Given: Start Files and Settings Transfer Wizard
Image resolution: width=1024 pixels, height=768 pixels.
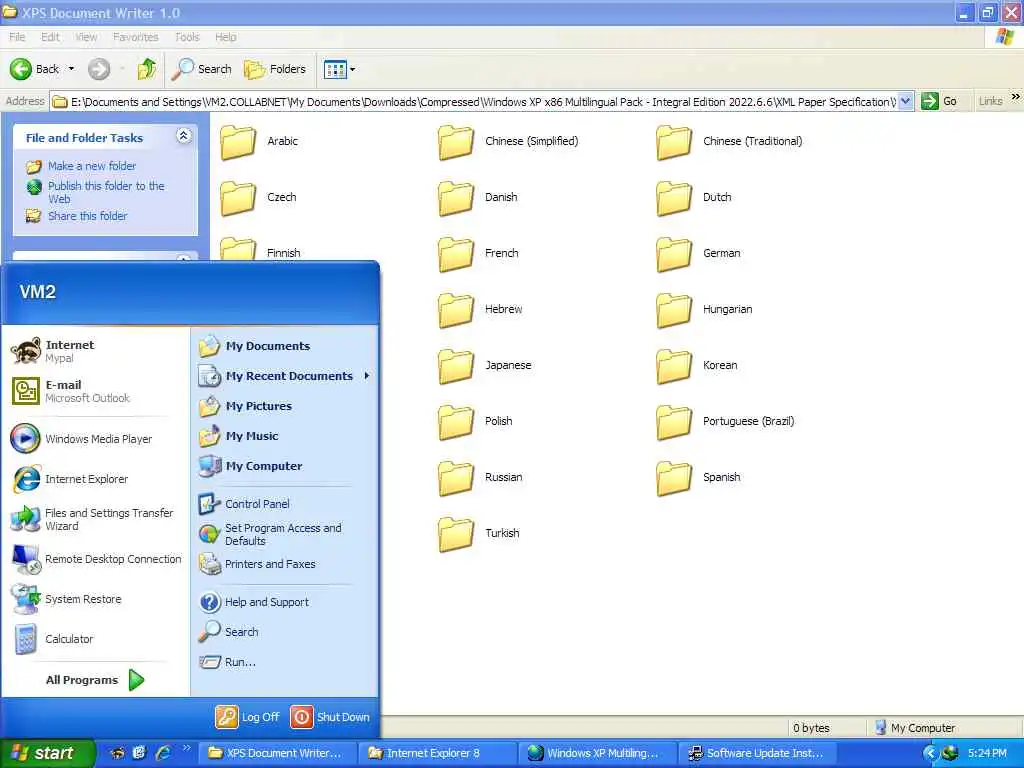Looking at the screenshot, I should tap(96, 519).
